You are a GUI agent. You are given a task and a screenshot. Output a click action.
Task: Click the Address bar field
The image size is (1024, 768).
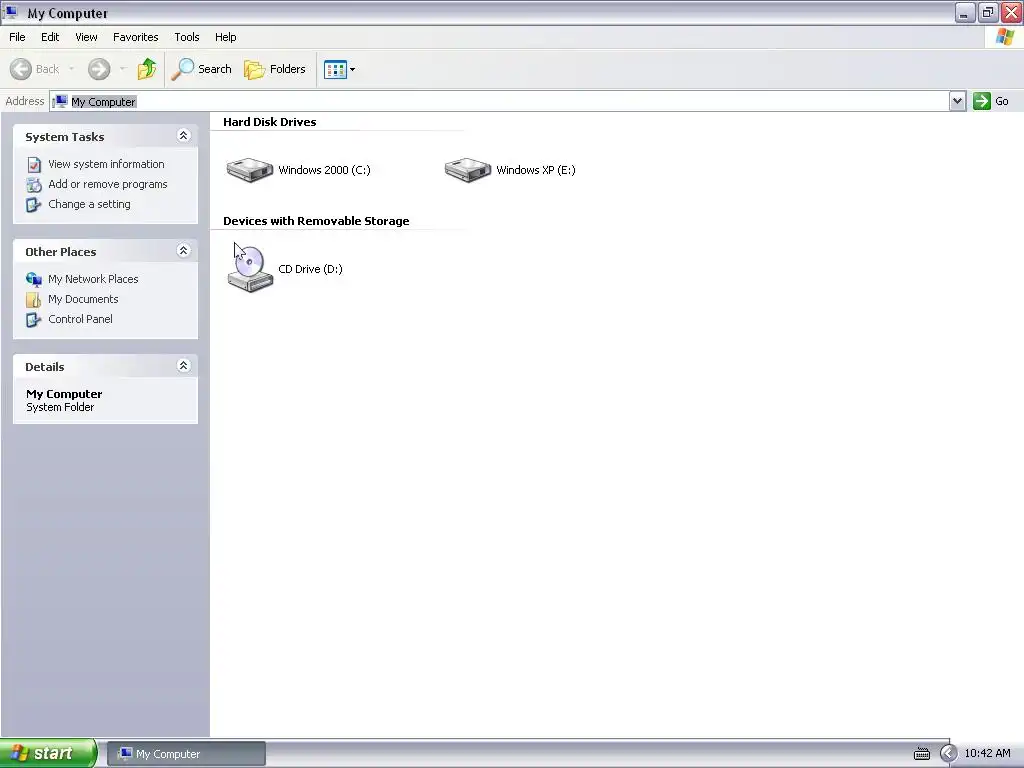500,101
